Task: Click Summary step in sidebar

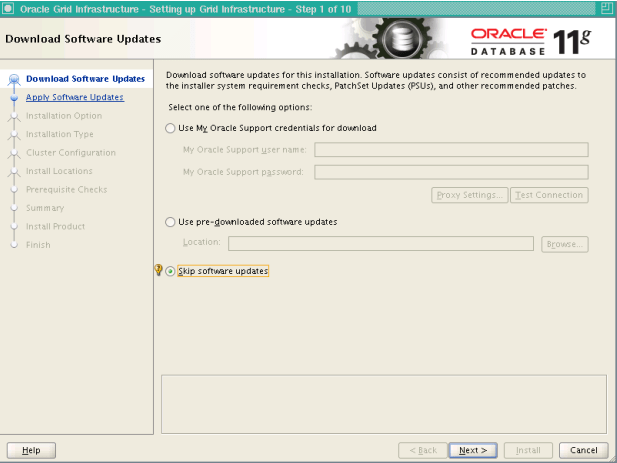Action: pos(45,208)
